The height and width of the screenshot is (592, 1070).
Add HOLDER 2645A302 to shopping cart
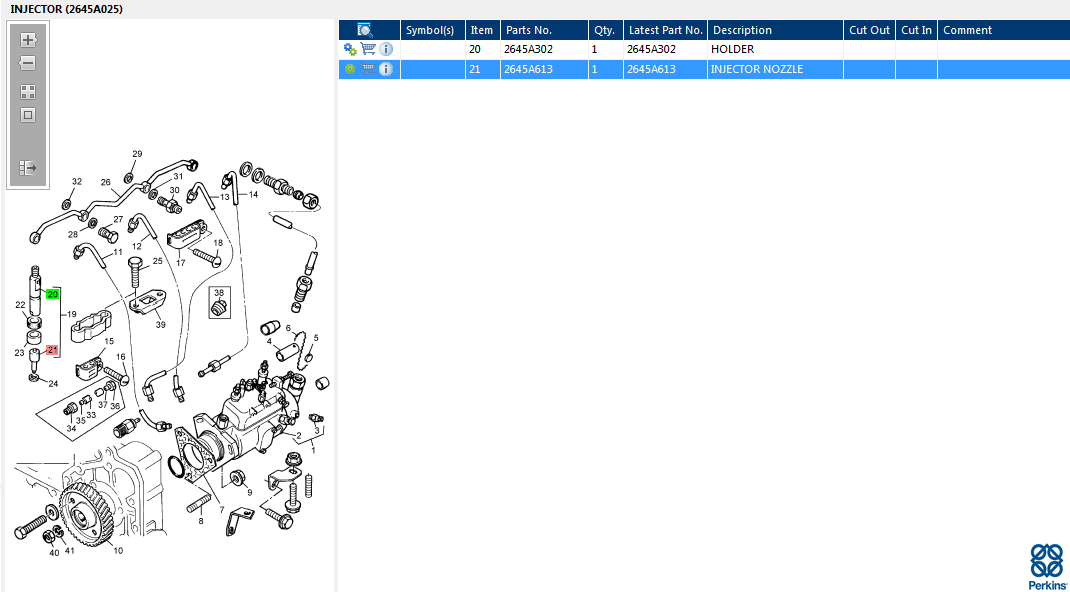pyautogui.click(x=368, y=49)
